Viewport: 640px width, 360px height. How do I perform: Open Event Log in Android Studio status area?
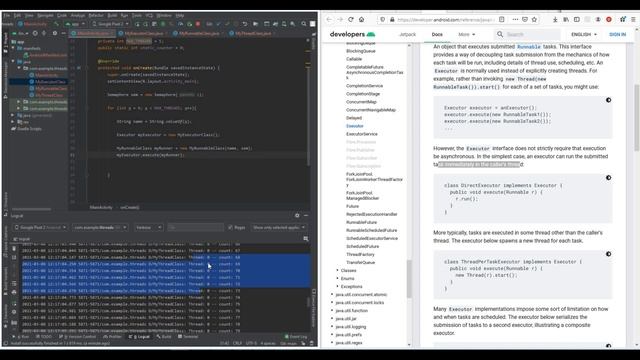(x=296, y=337)
